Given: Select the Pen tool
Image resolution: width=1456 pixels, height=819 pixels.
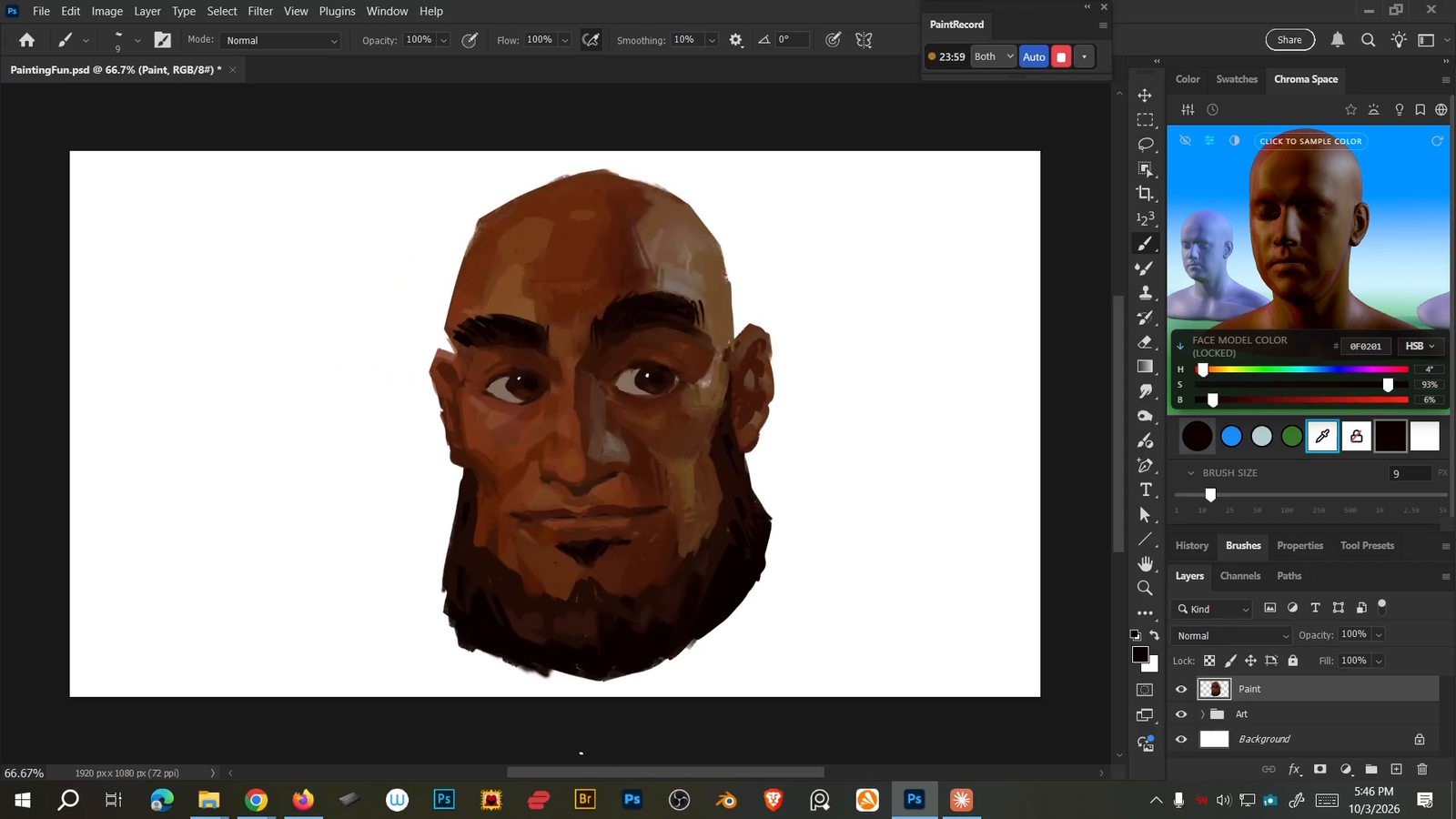Looking at the screenshot, I should coord(1145,465).
